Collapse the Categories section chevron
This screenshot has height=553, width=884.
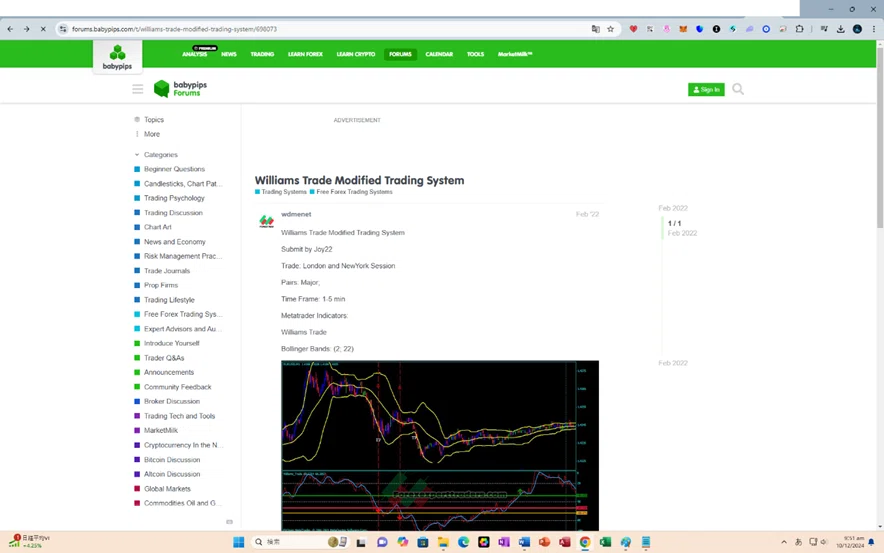click(136, 154)
